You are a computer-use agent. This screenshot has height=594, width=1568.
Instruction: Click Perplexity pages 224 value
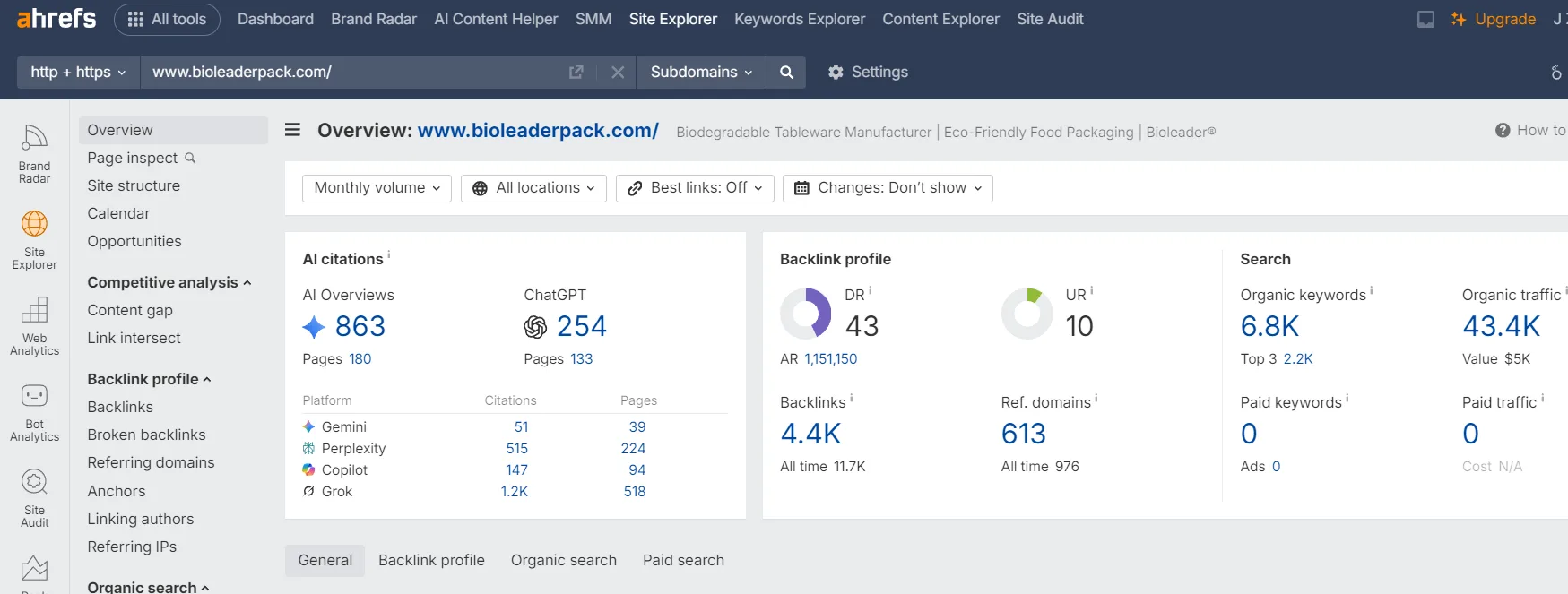tap(633, 448)
